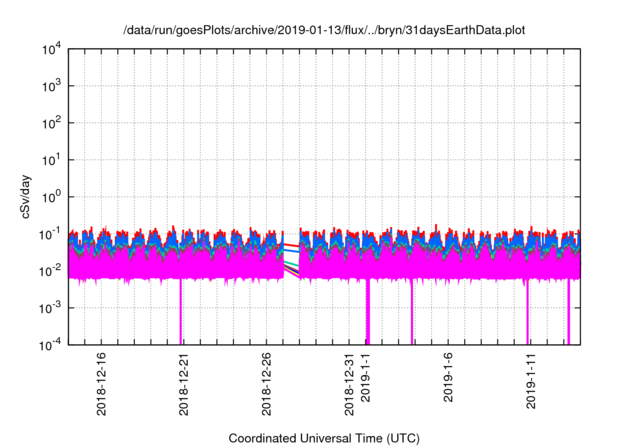Select the cSv/day y-axis label
This screenshot has height=448, width=640.
click(26, 197)
